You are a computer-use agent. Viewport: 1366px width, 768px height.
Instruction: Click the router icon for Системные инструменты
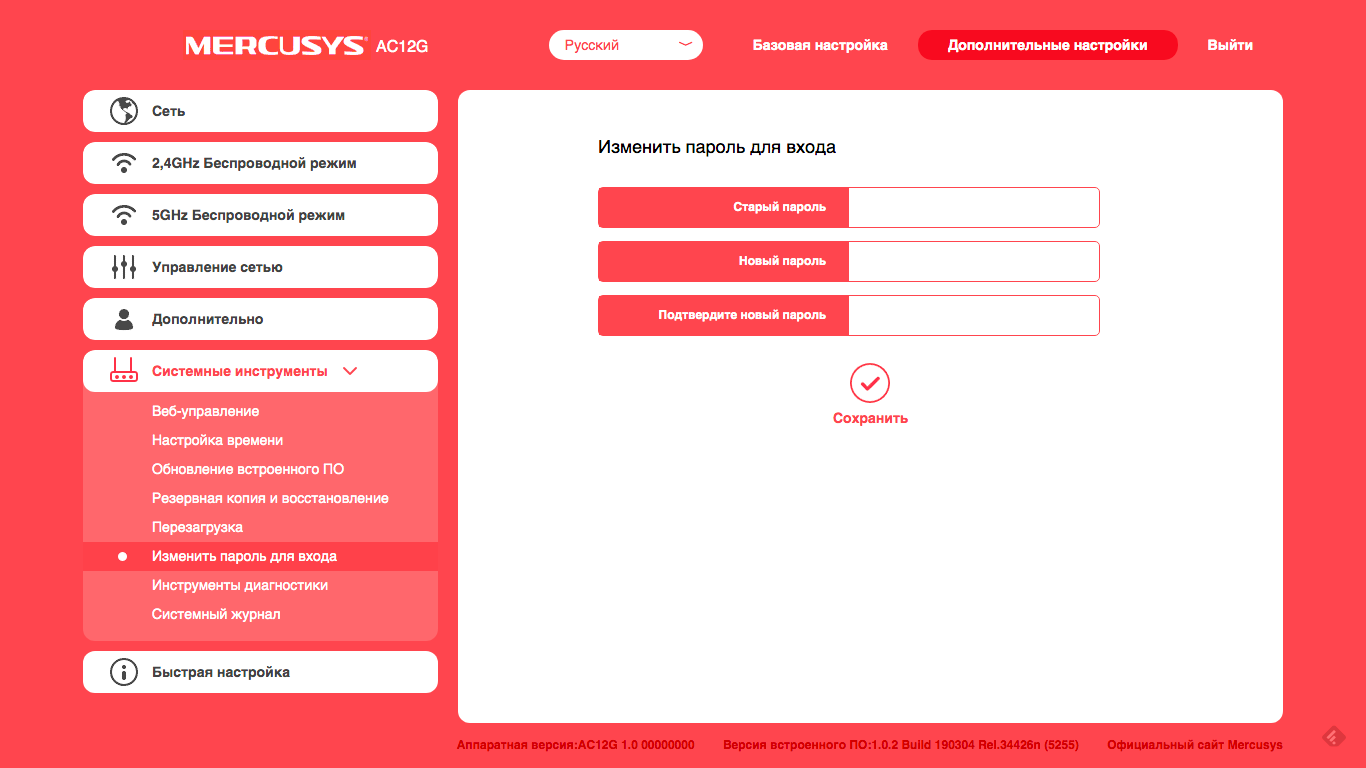(x=123, y=371)
